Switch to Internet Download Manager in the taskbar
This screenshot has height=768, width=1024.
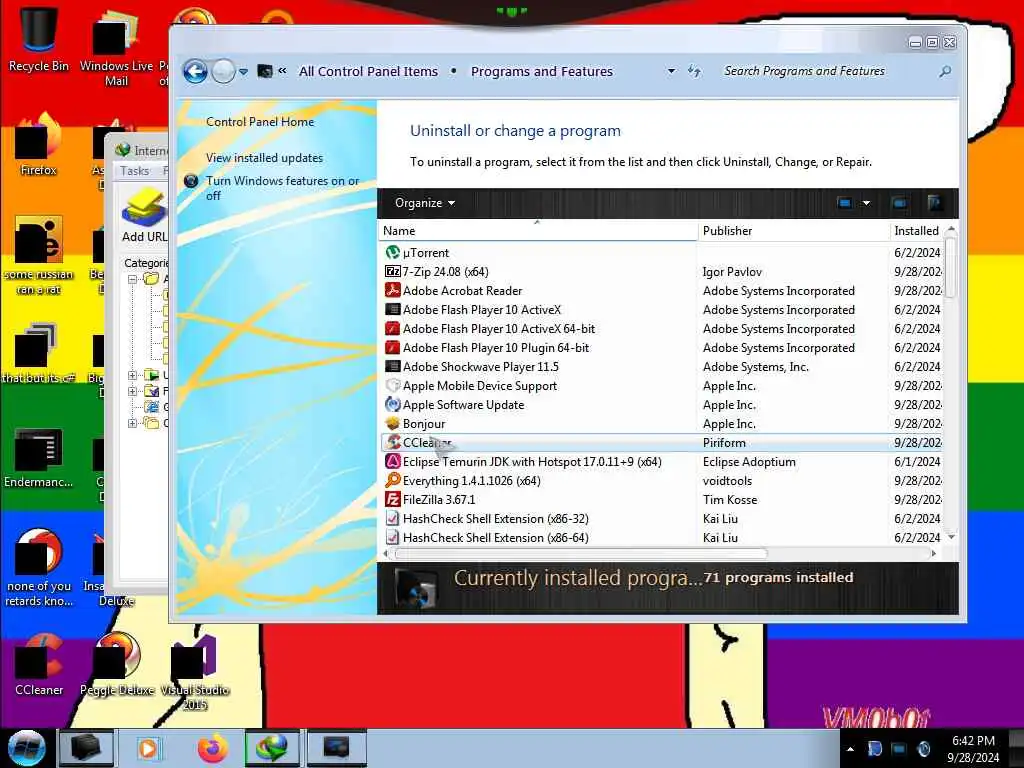coord(272,748)
